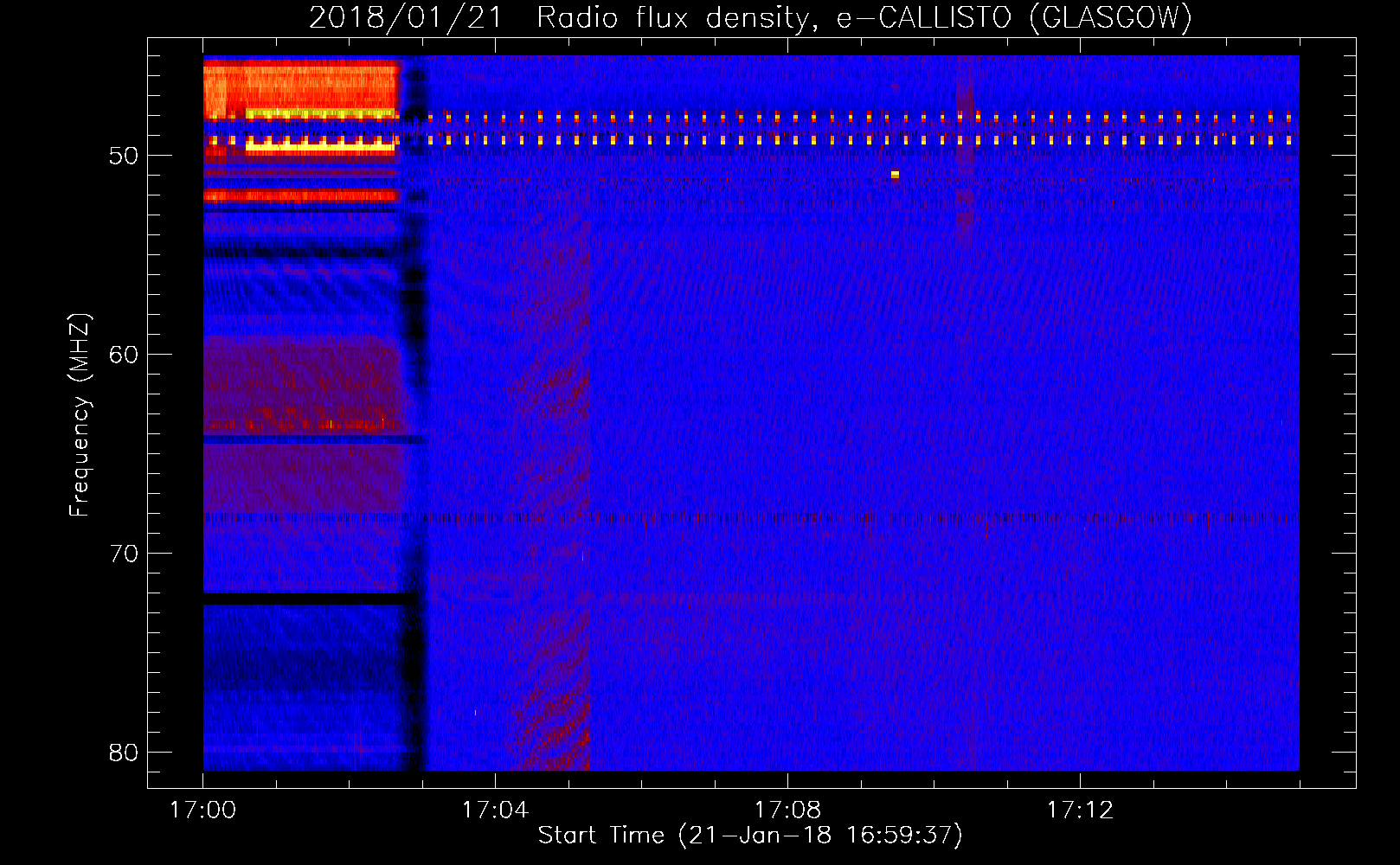The width and height of the screenshot is (1400, 865).
Task: Click the 50 frequency tick label
Action: point(125,156)
